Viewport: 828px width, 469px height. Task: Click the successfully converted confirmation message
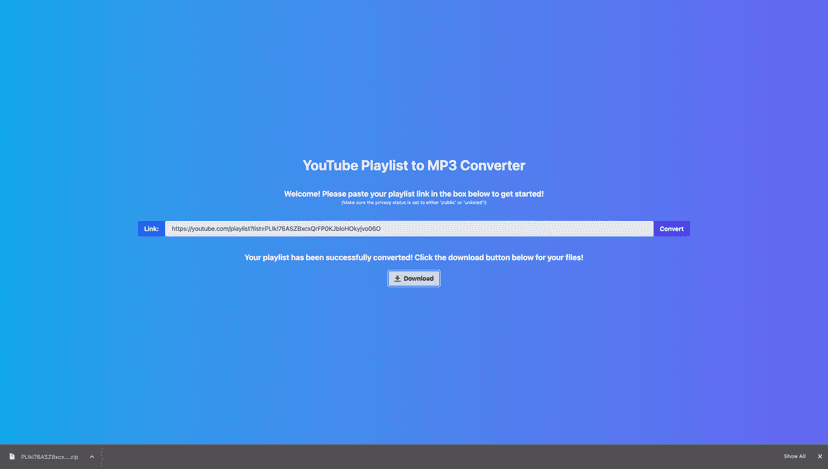(414, 258)
